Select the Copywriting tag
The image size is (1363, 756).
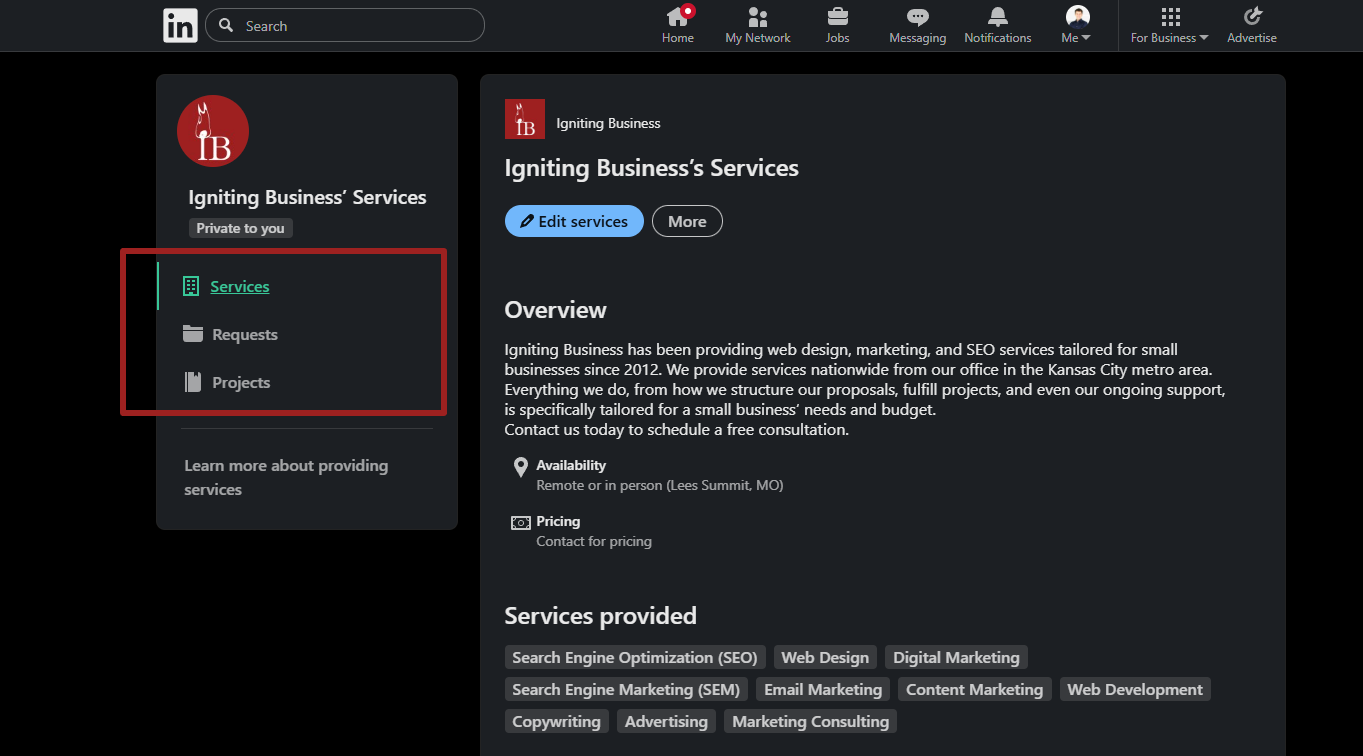click(x=557, y=721)
